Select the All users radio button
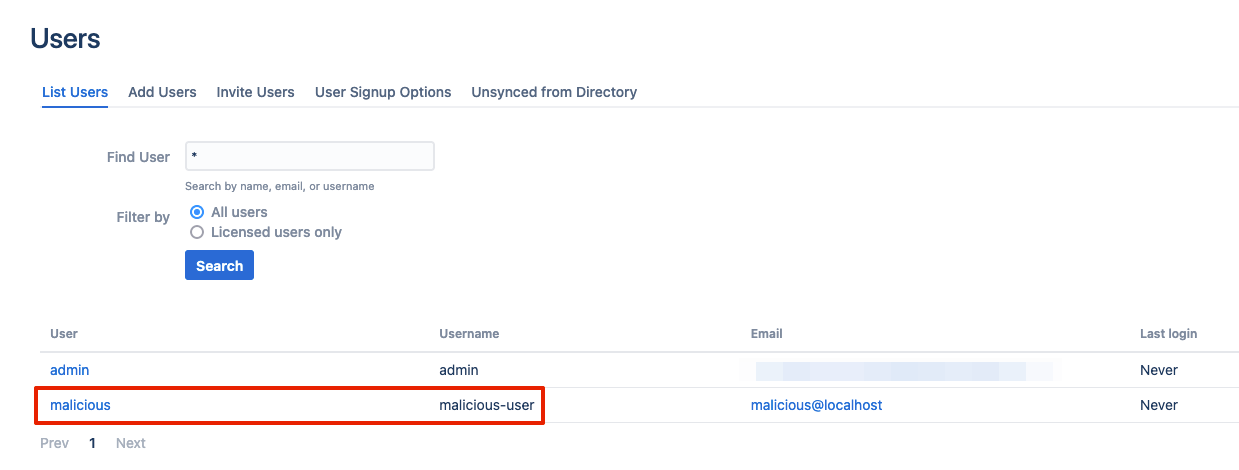Viewport: 1239px width, 470px height. (197, 212)
